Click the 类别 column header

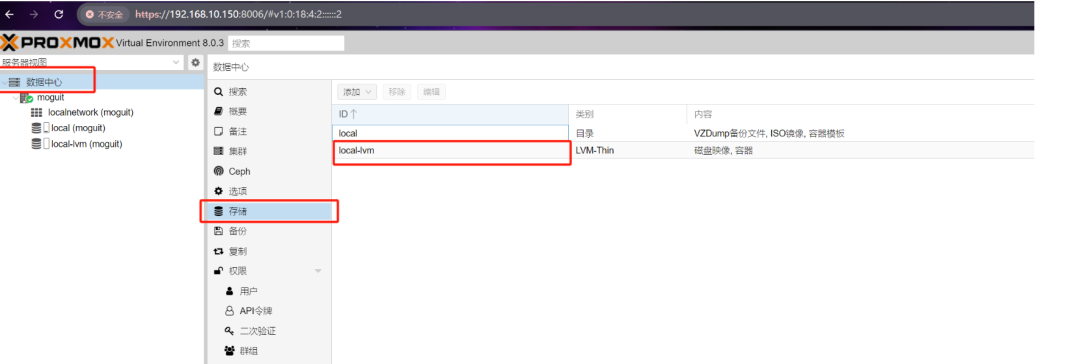(628, 114)
